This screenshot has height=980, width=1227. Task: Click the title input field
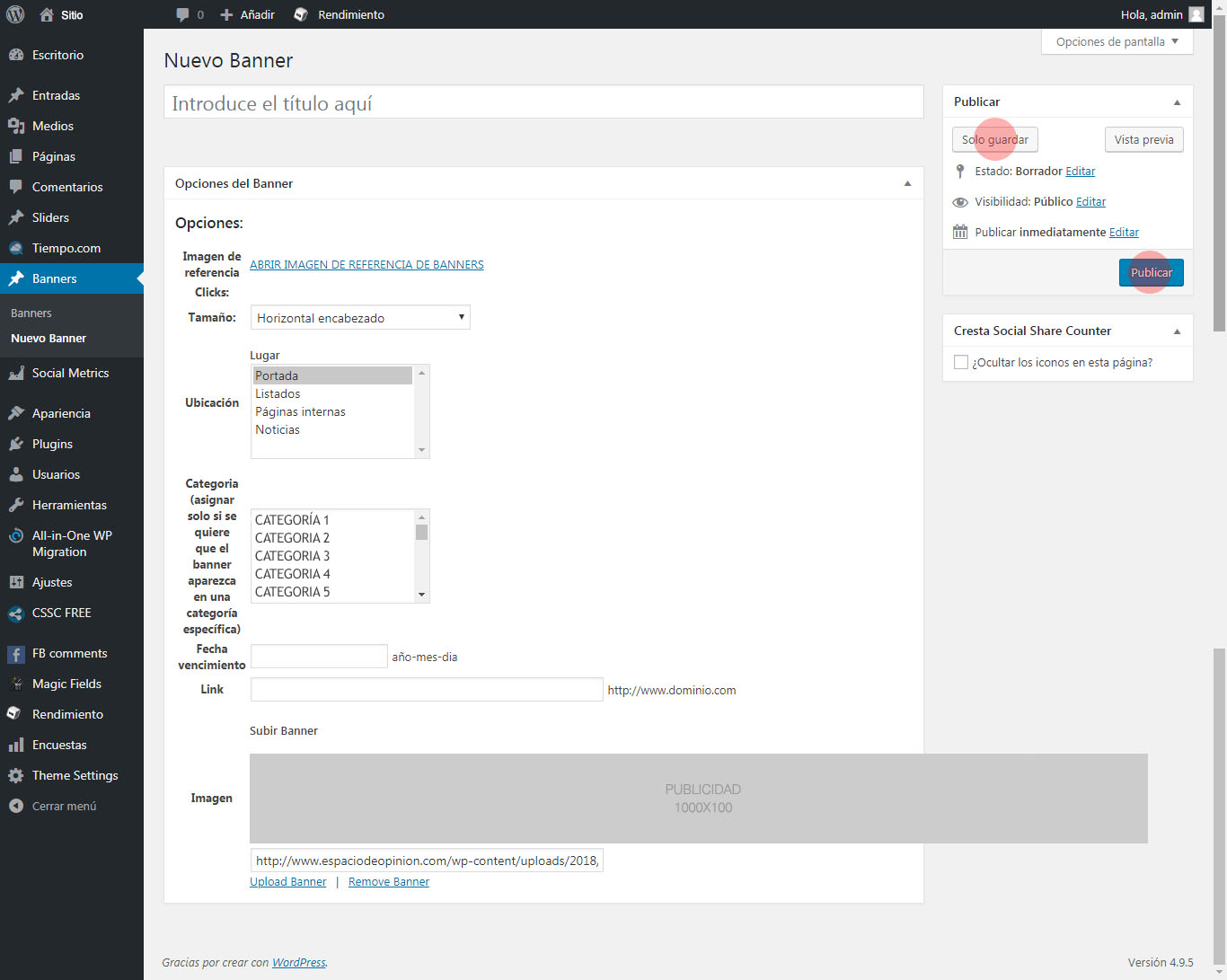click(x=543, y=102)
